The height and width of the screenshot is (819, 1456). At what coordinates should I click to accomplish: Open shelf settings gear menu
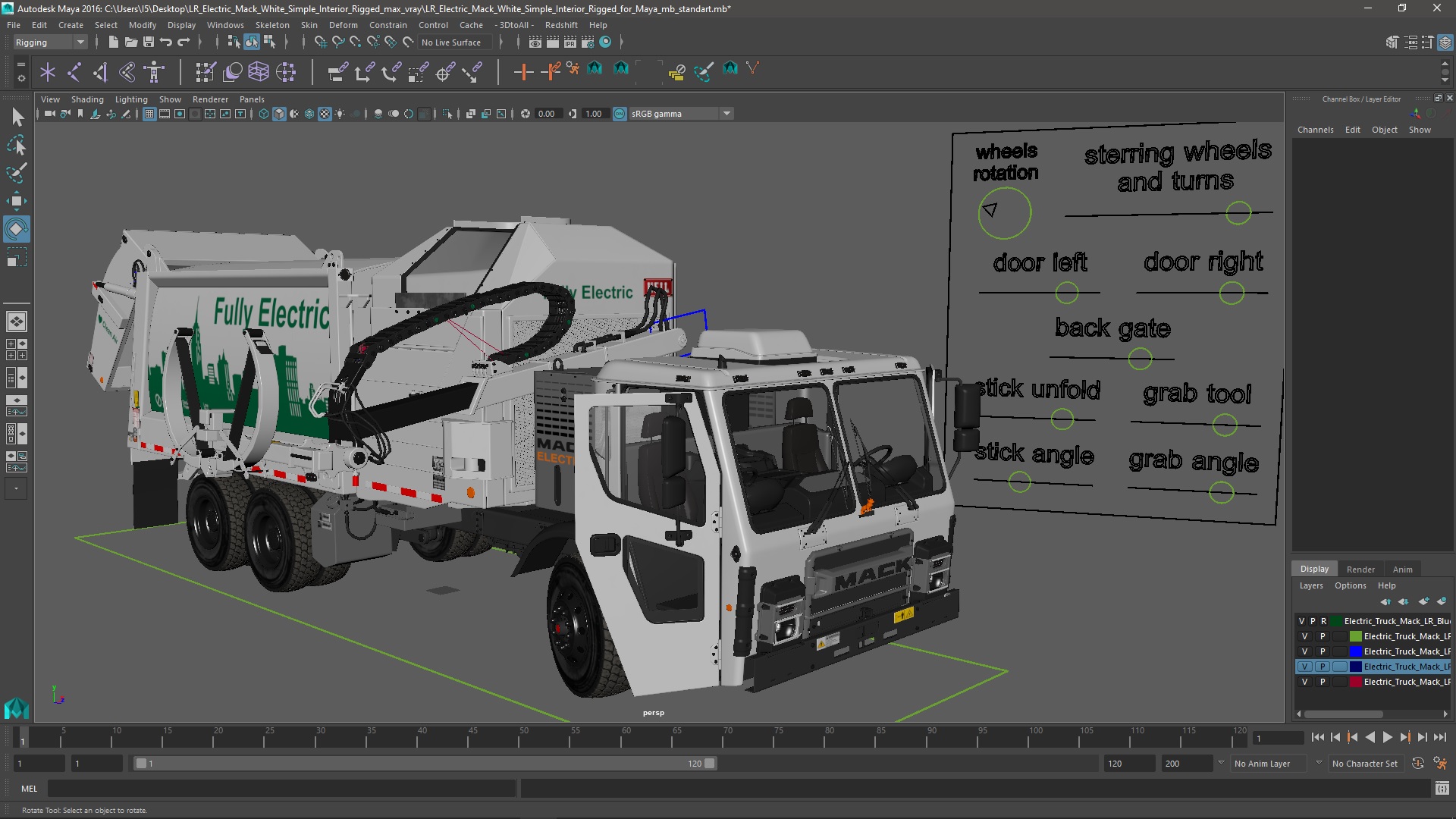(x=20, y=77)
